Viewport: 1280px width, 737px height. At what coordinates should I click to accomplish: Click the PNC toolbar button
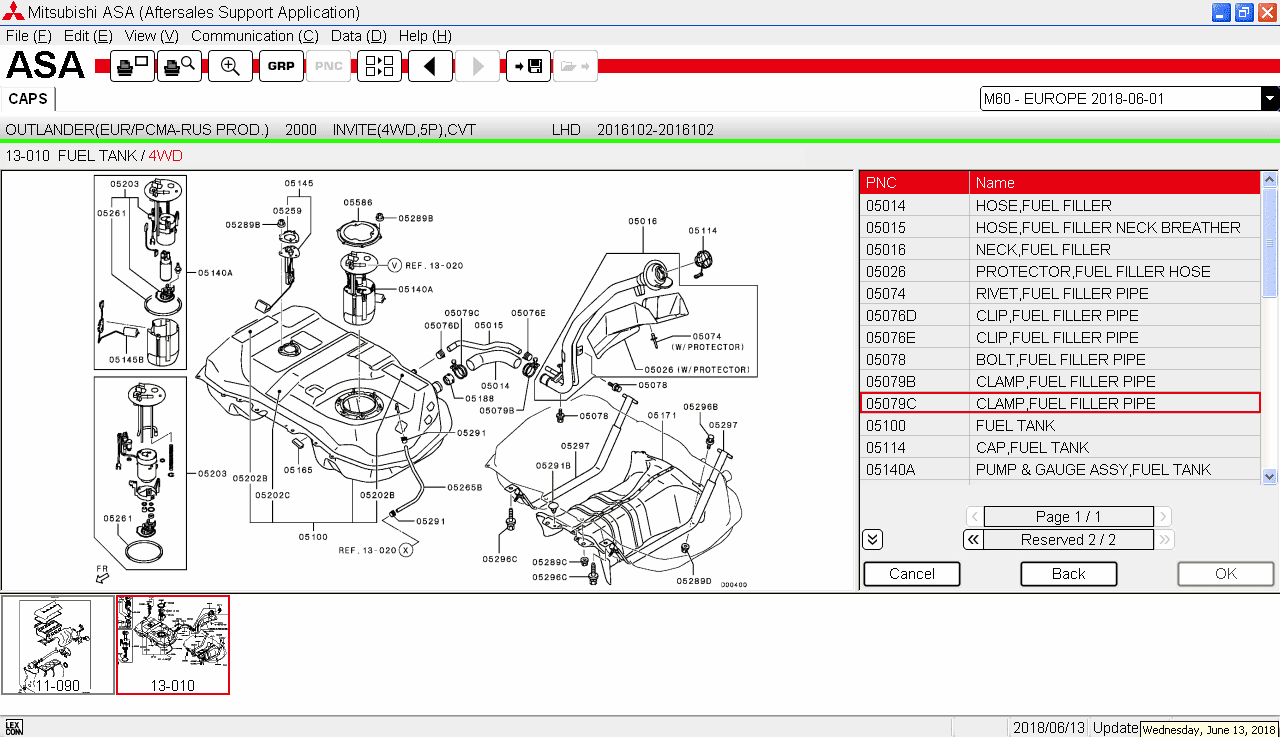[x=328, y=66]
